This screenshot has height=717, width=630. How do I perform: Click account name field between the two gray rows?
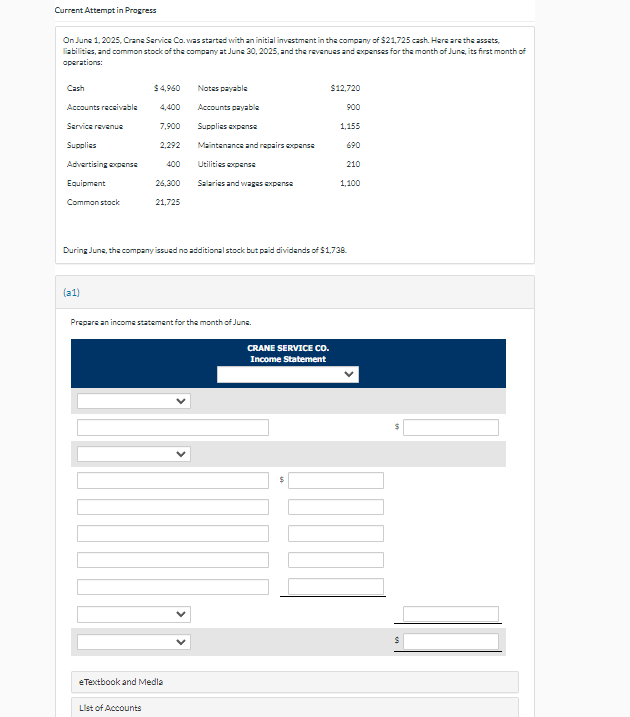coord(173,428)
